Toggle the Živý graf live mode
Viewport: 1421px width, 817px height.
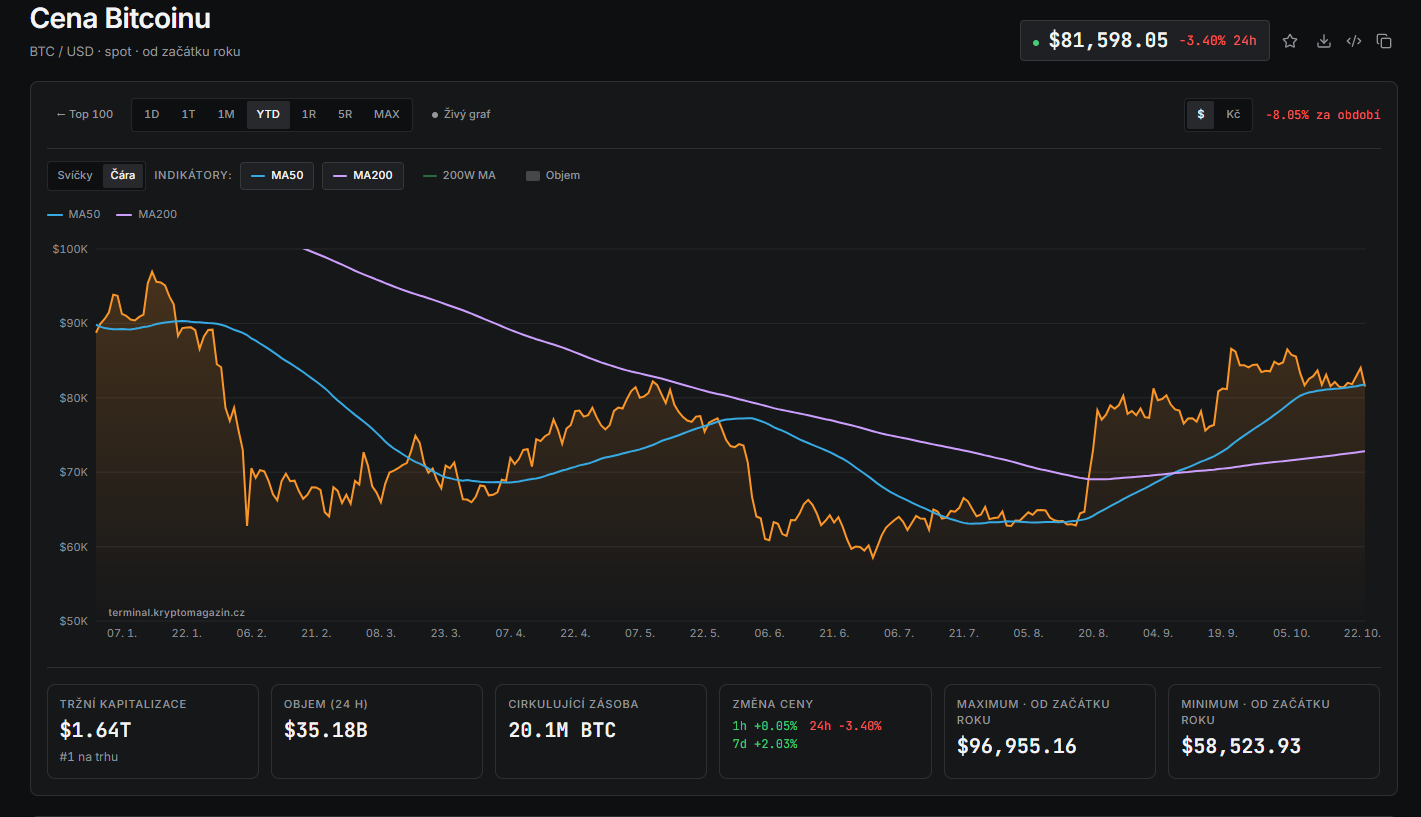[x=461, y=114]
